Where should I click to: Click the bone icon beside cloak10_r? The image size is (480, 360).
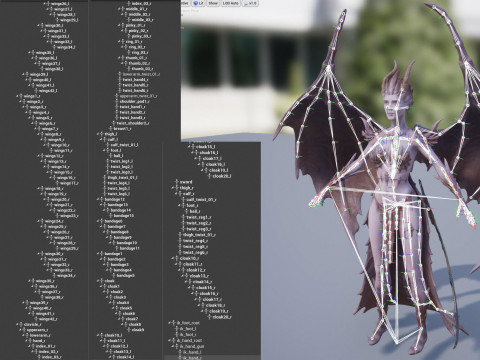177,258
